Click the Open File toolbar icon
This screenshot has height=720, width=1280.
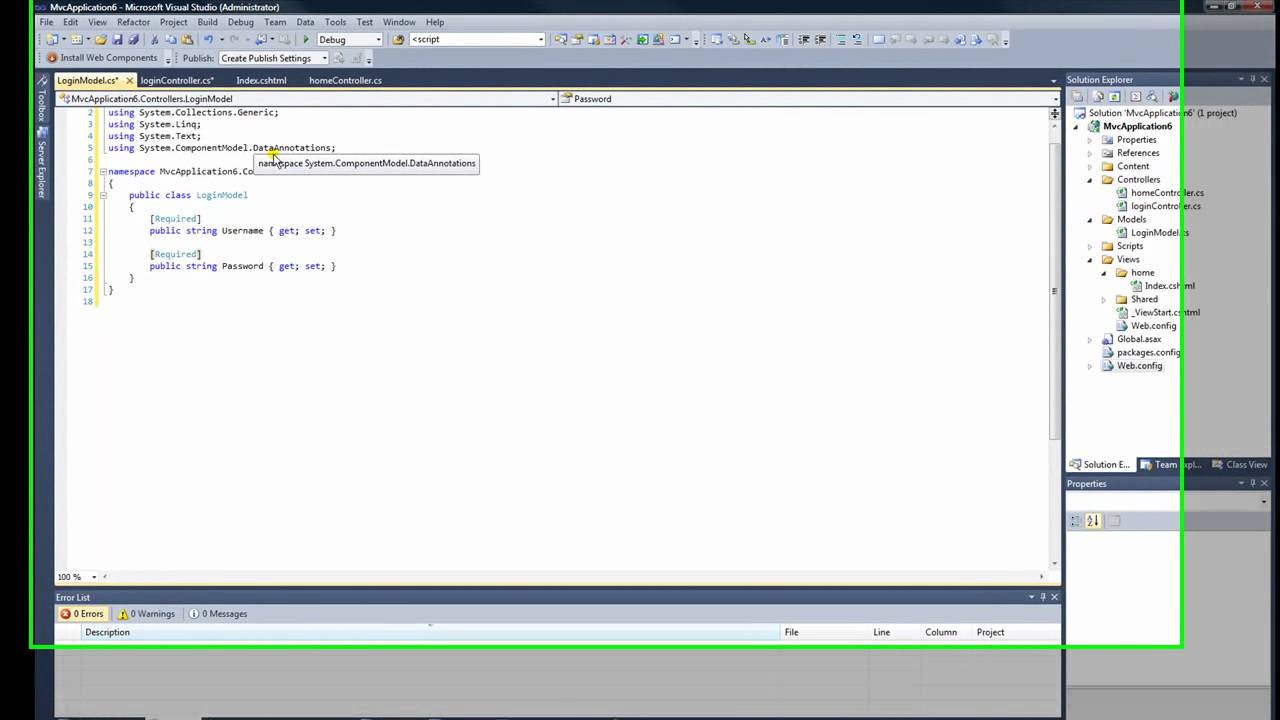(x=101, y=39)
